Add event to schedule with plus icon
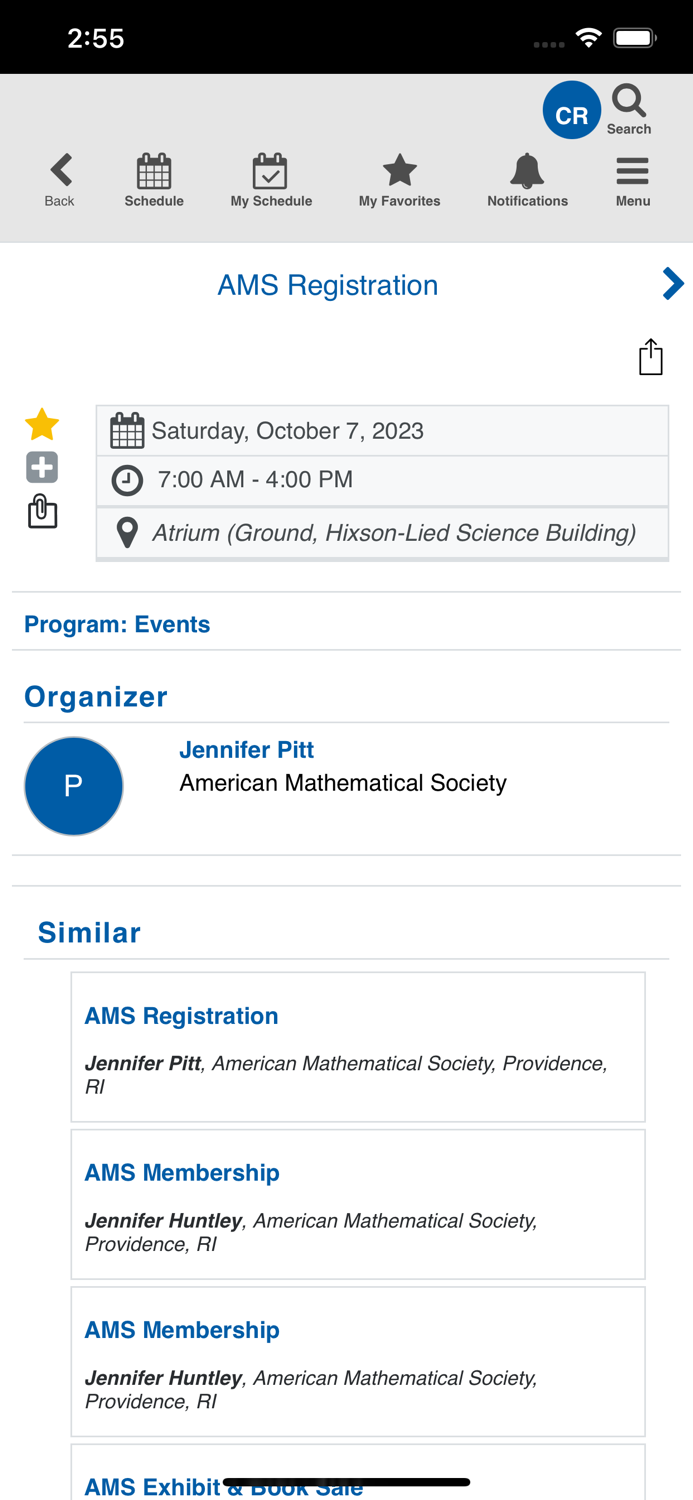 [x=41, y=467]
